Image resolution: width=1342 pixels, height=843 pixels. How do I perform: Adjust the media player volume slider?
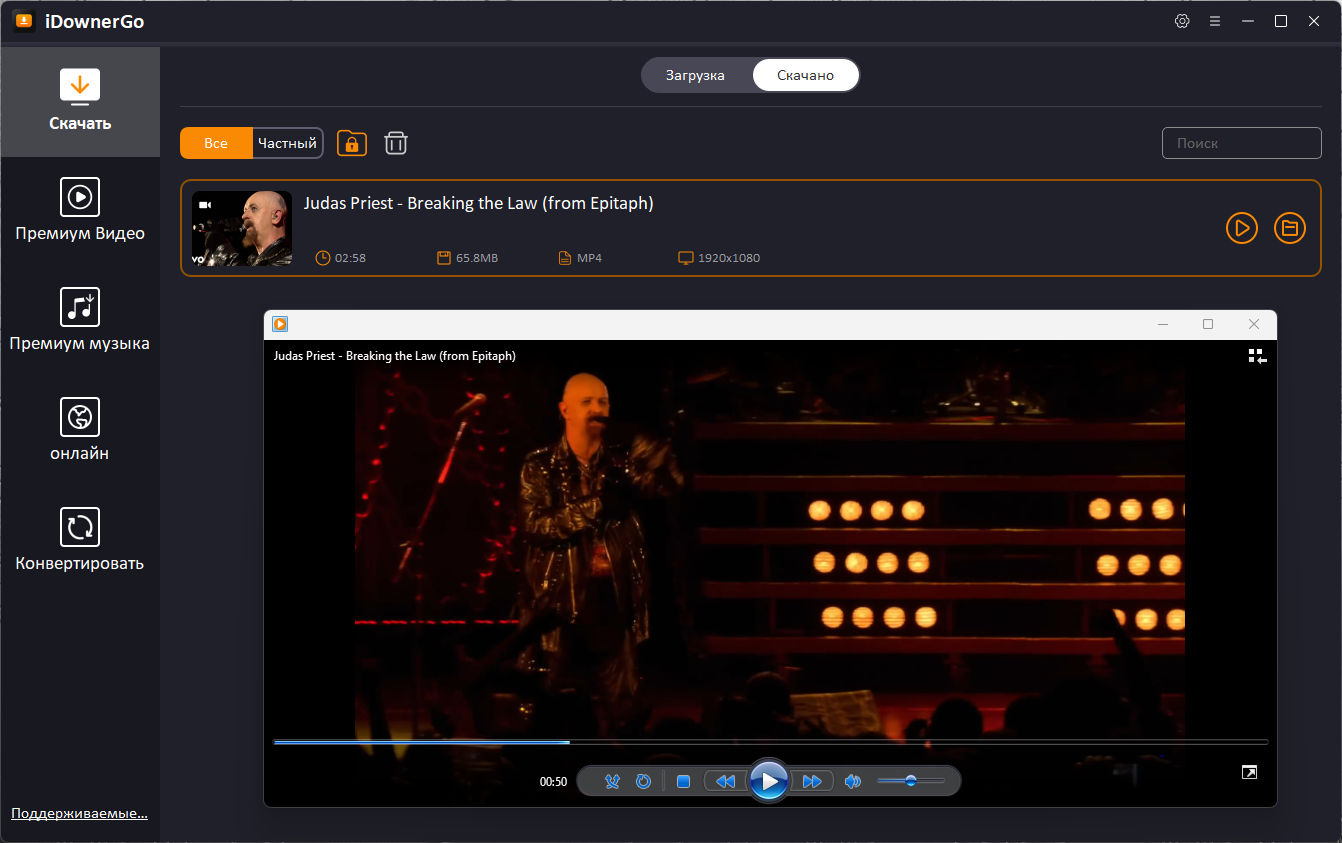coord(911,781)
